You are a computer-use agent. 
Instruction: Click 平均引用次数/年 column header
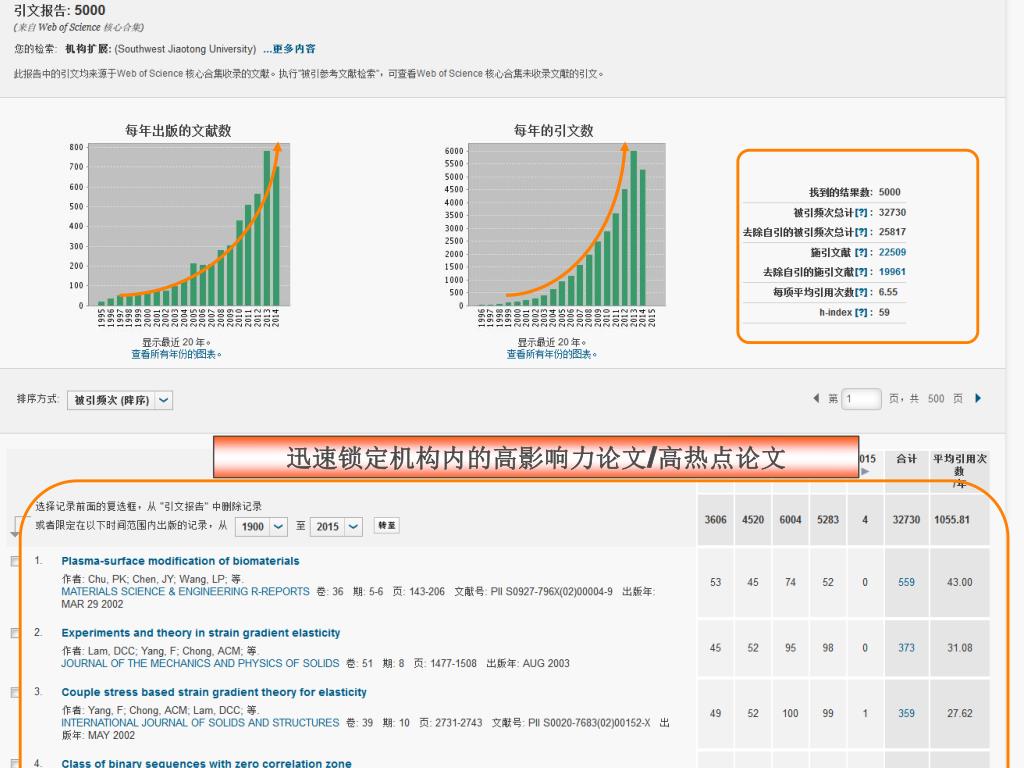pos(959,471)
